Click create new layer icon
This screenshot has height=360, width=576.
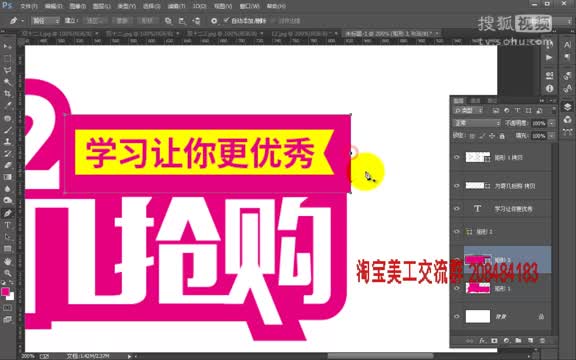click(x=530, y=341)
